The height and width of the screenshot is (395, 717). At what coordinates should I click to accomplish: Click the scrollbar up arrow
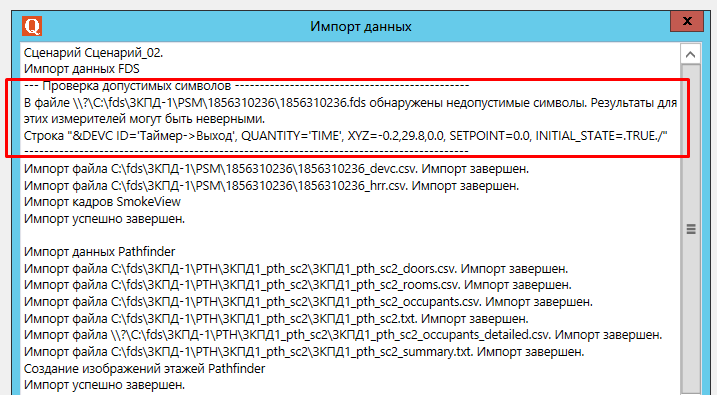pyautogui.click(x=690, y=54)
